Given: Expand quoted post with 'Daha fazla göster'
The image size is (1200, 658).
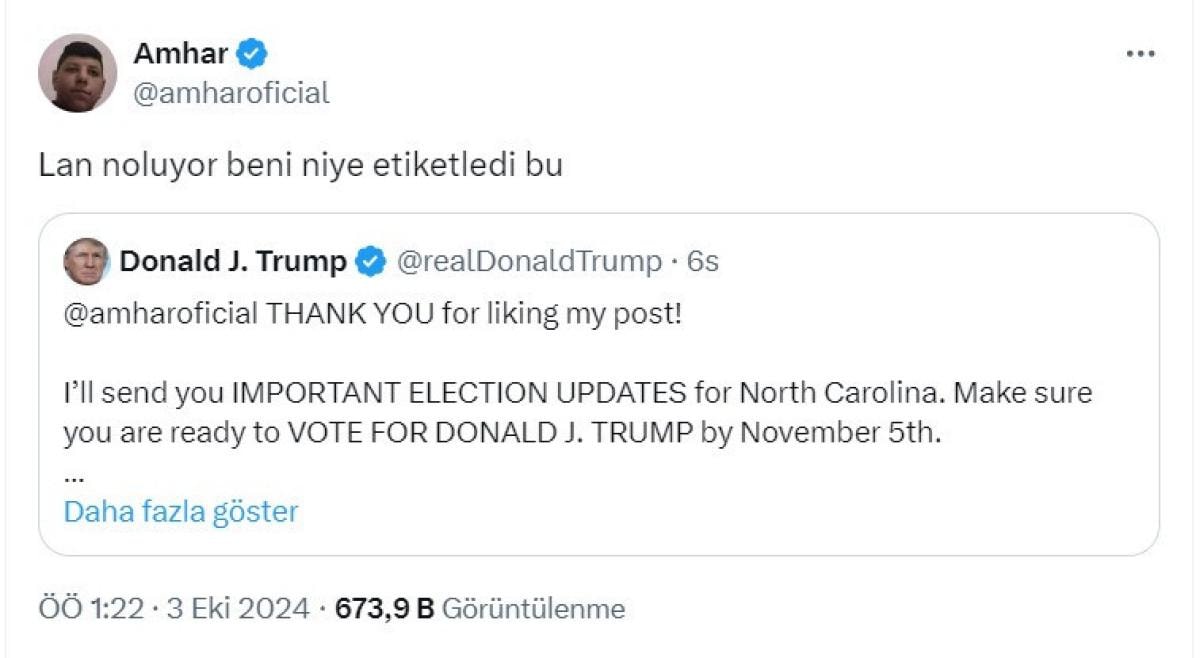Looking at the screenshot, I should [x=181, y=512].
